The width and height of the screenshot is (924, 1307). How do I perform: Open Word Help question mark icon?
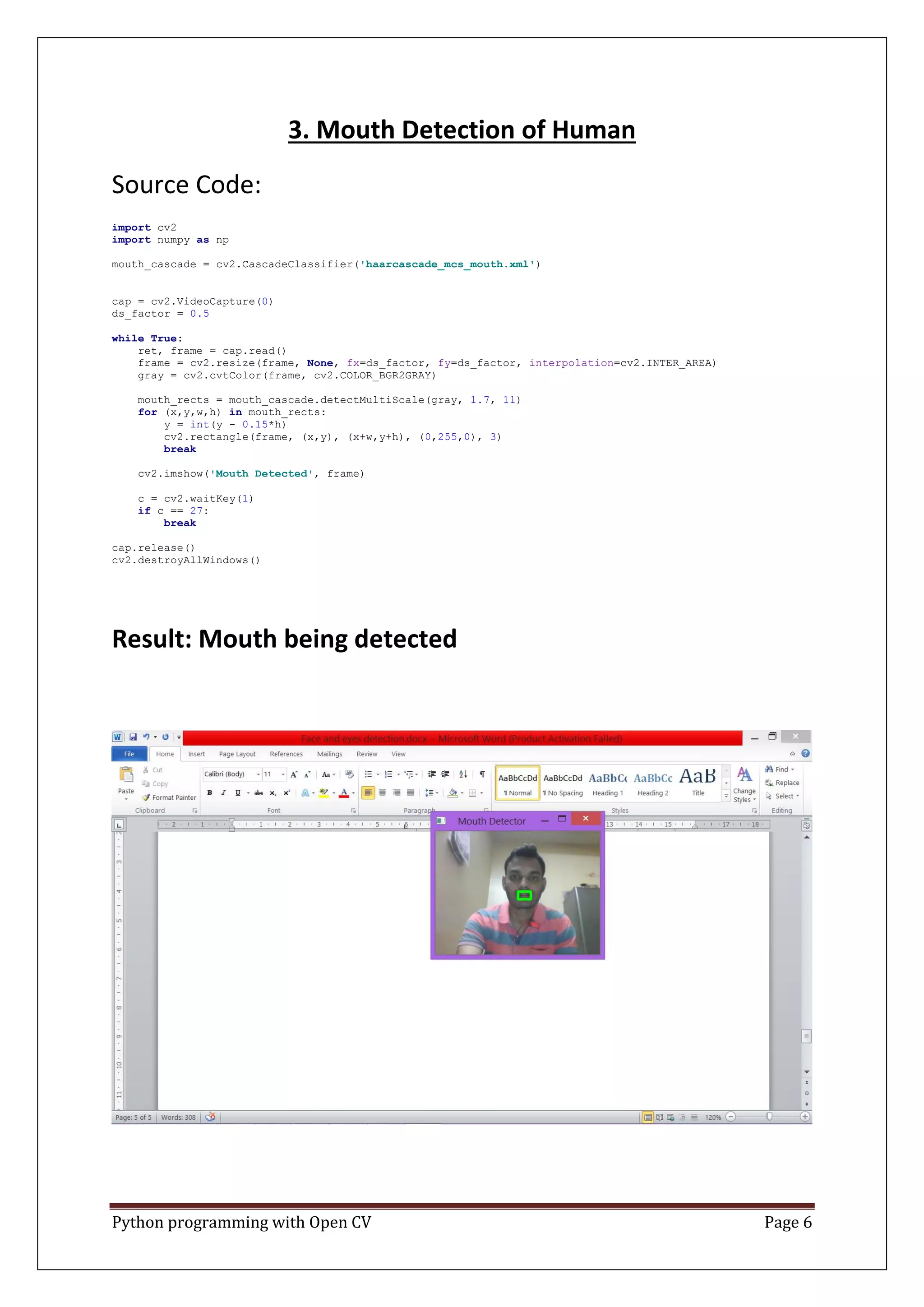805,754
